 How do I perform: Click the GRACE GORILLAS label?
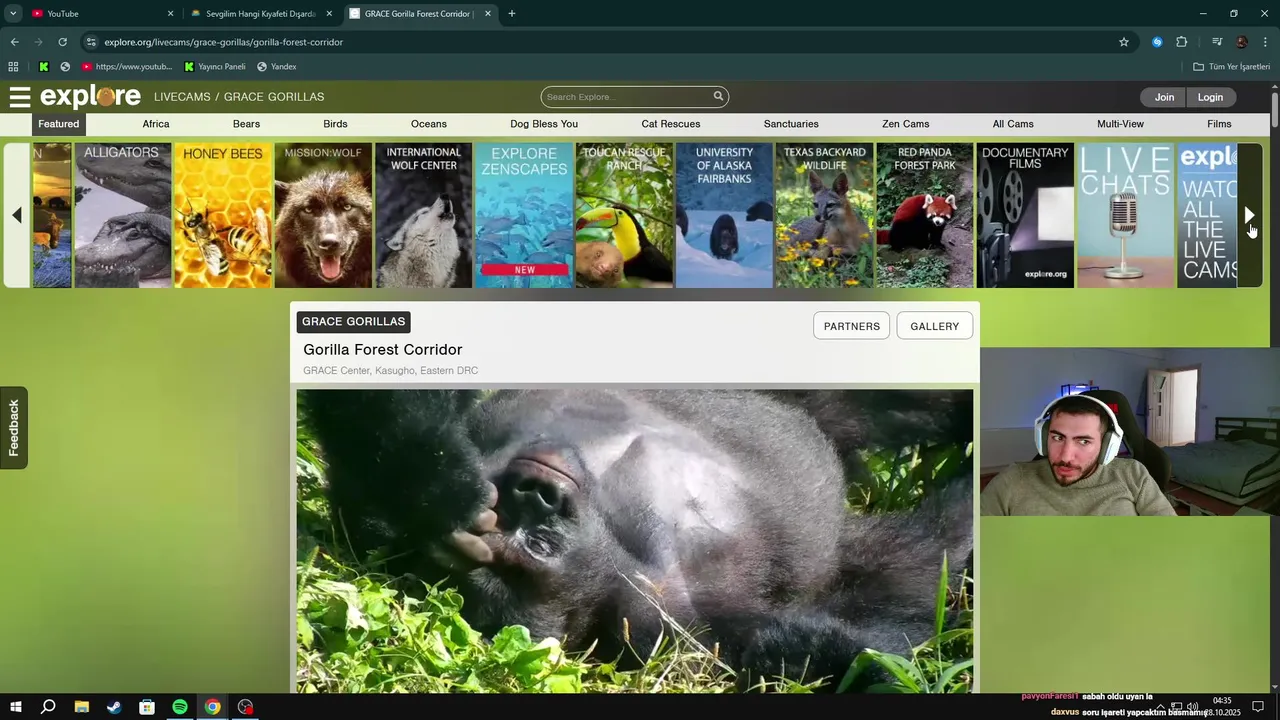point(354,322)
